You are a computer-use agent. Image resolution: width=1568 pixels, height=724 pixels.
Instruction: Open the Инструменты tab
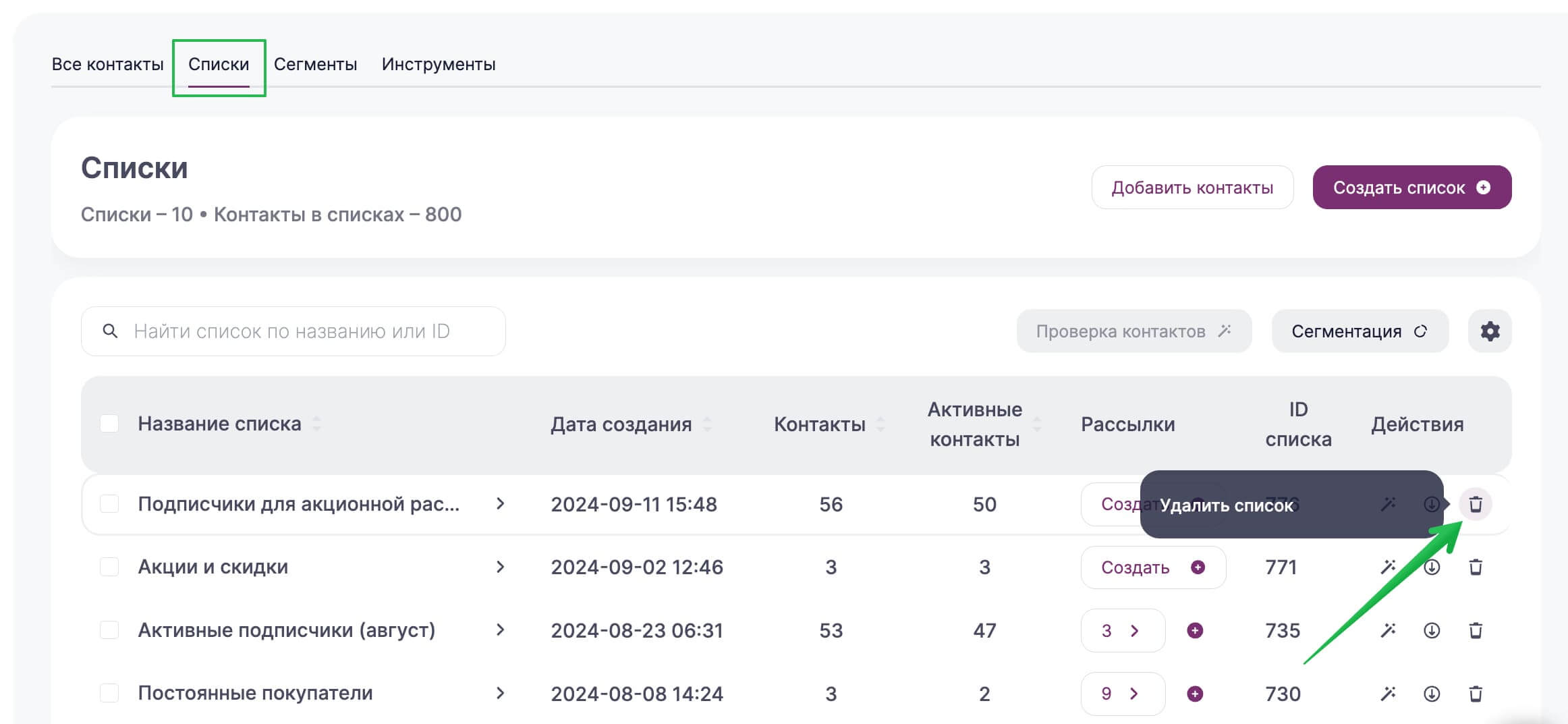(x=439, y=64)
